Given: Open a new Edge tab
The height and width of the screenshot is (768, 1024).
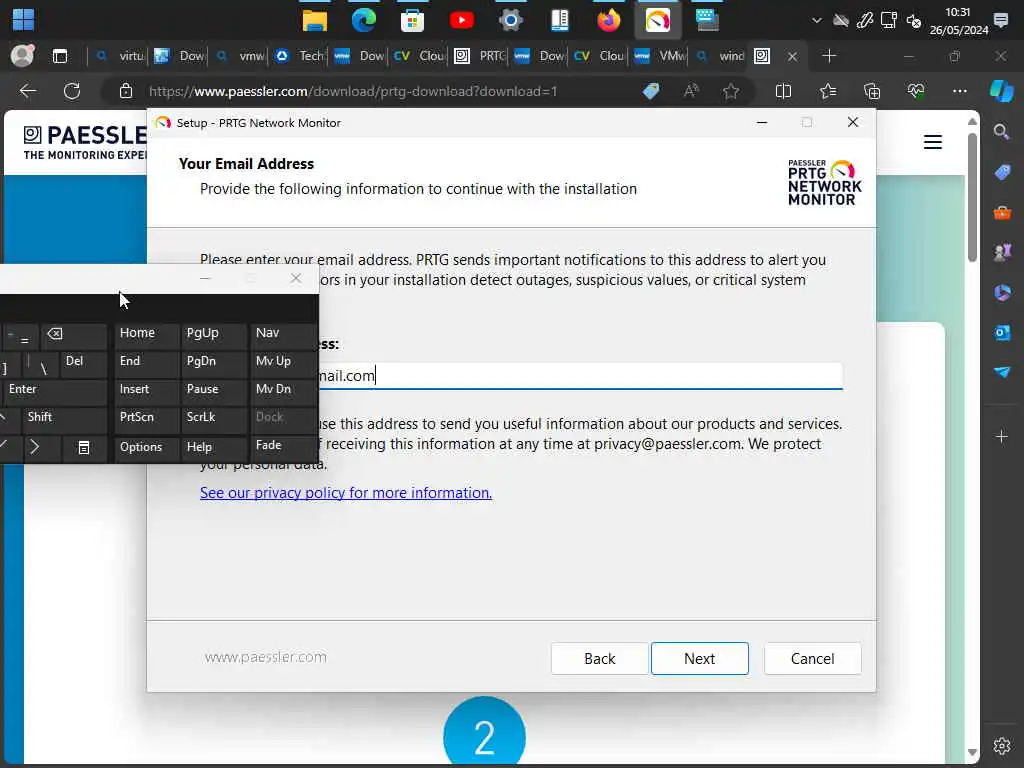Looking at the screenshot, I should click(x=829, y=56).
